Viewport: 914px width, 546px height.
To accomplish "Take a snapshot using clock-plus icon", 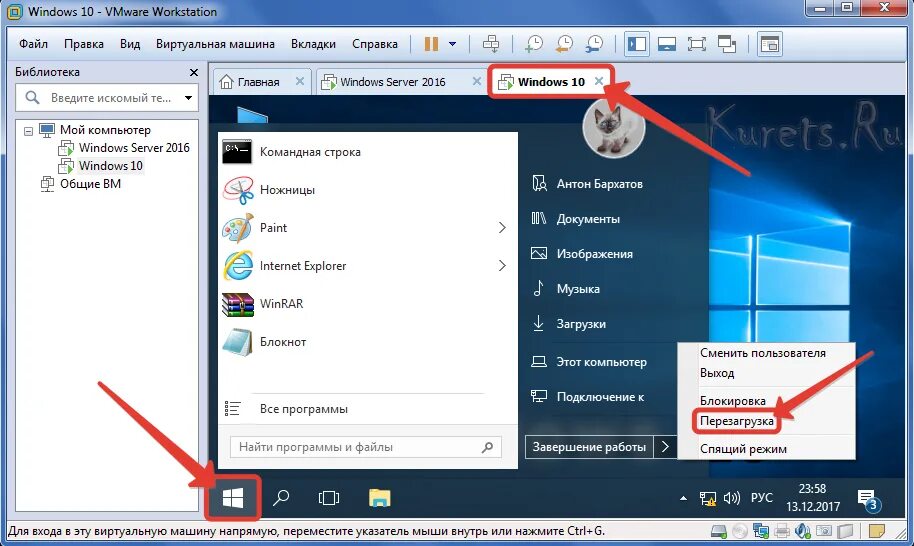I will (x=533, y=44).
